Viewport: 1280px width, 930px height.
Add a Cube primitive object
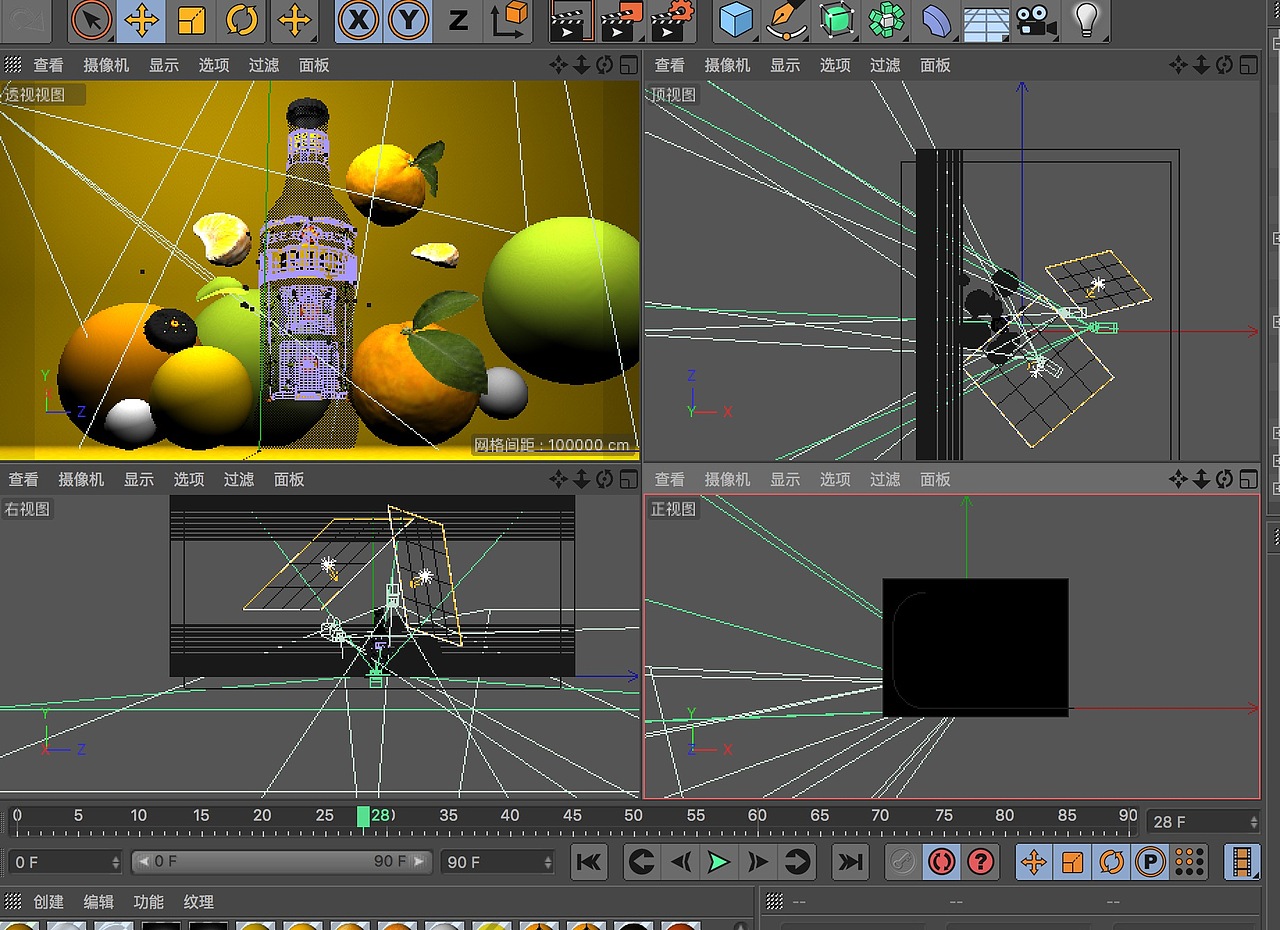736,20
